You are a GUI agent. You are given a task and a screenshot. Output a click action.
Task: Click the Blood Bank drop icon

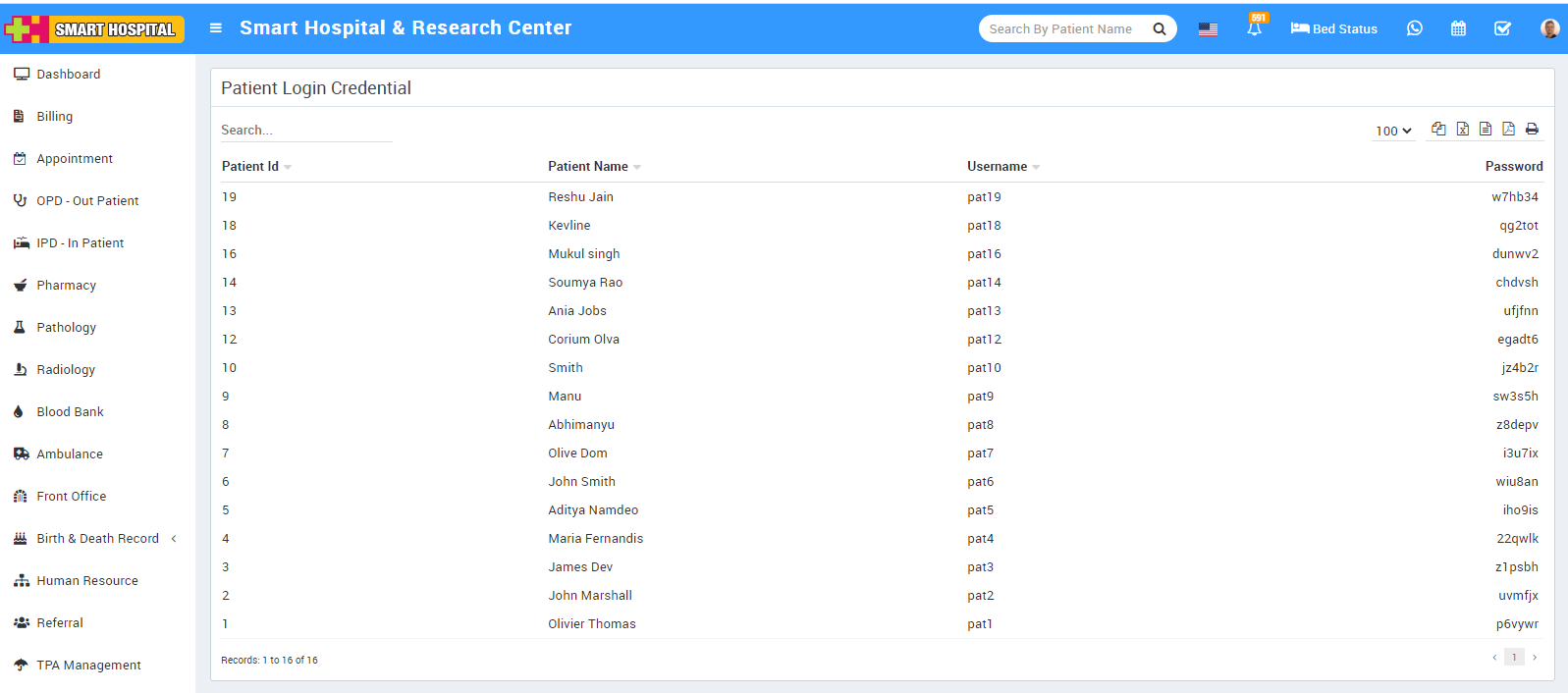(19, 411)
